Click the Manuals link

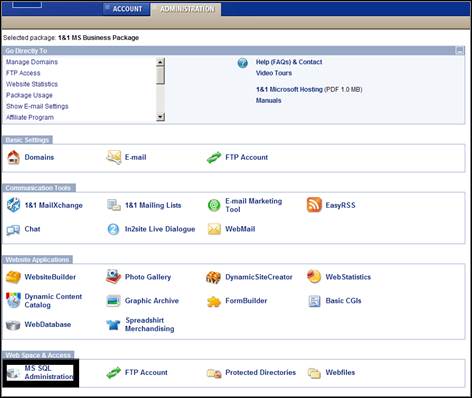pos(268,100)
